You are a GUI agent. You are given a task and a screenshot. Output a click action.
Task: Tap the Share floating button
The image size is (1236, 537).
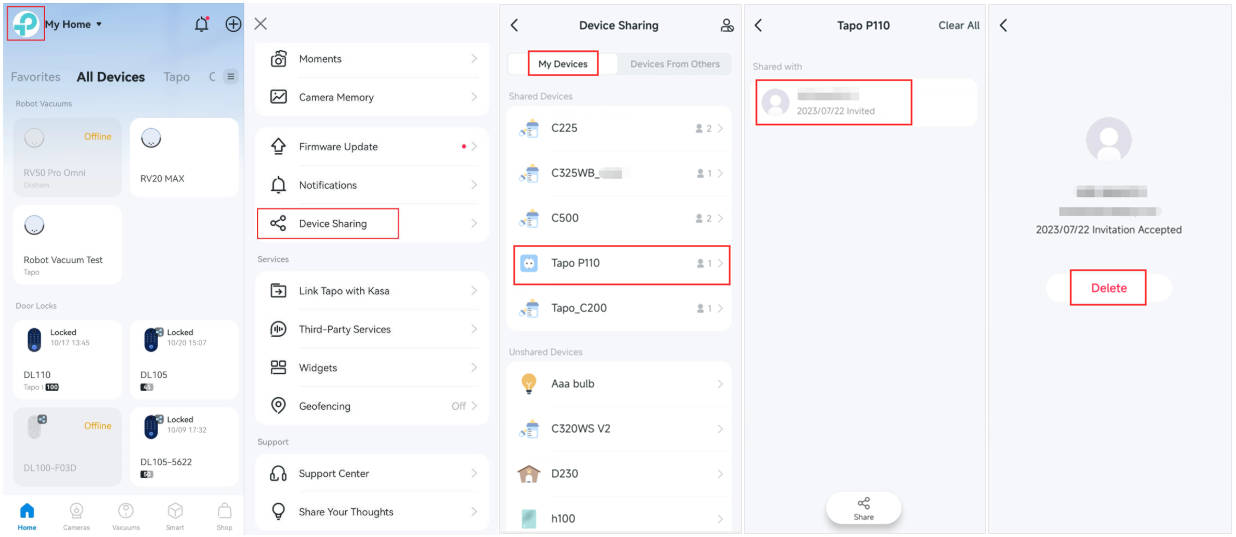click(864, 508)
